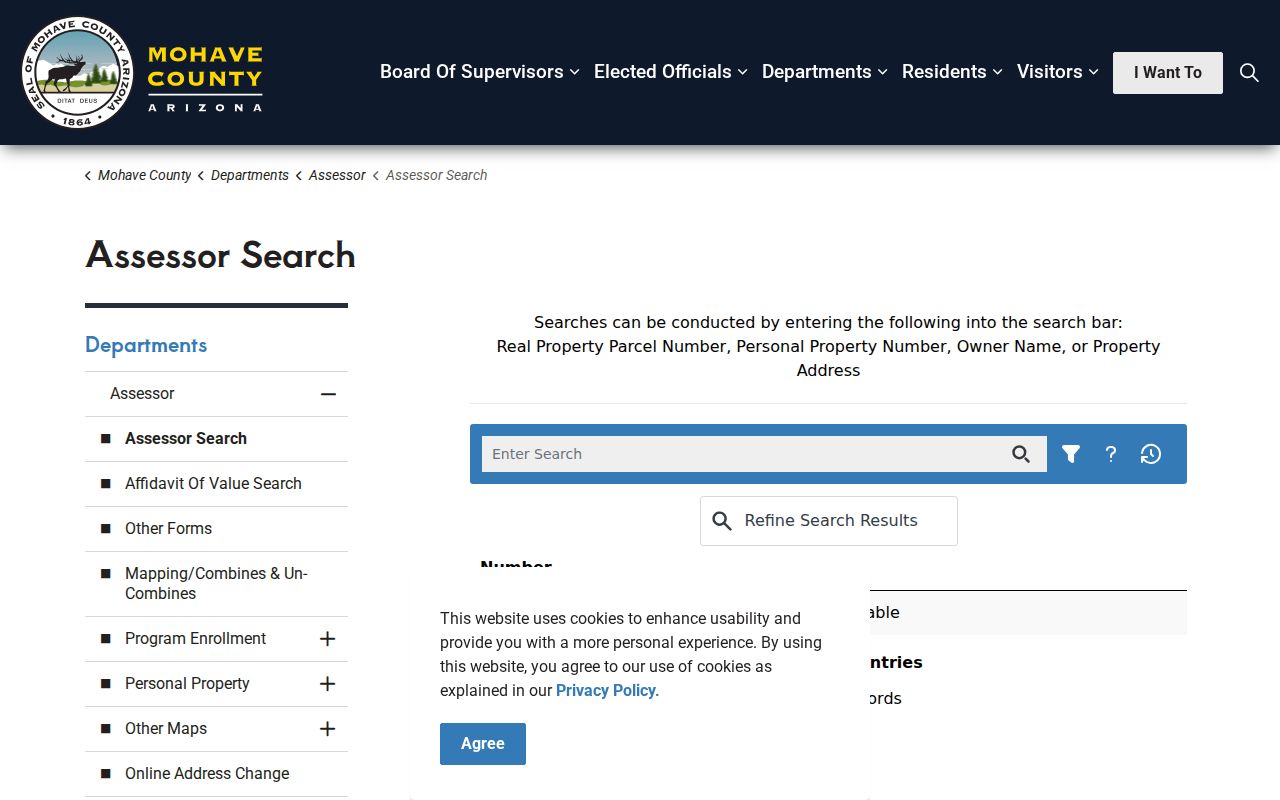Click the I Want To button
1280x800 pixels.
click(1168, 73)
